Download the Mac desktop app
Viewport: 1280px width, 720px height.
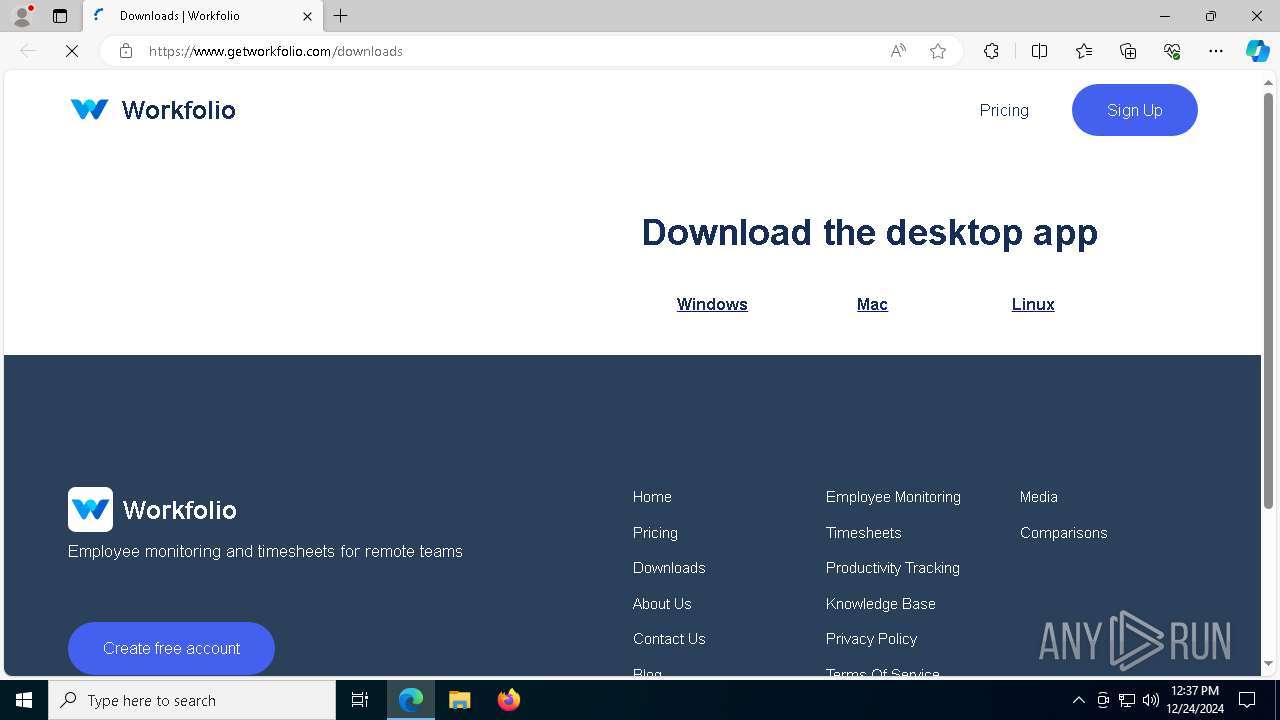click(872, 304)
